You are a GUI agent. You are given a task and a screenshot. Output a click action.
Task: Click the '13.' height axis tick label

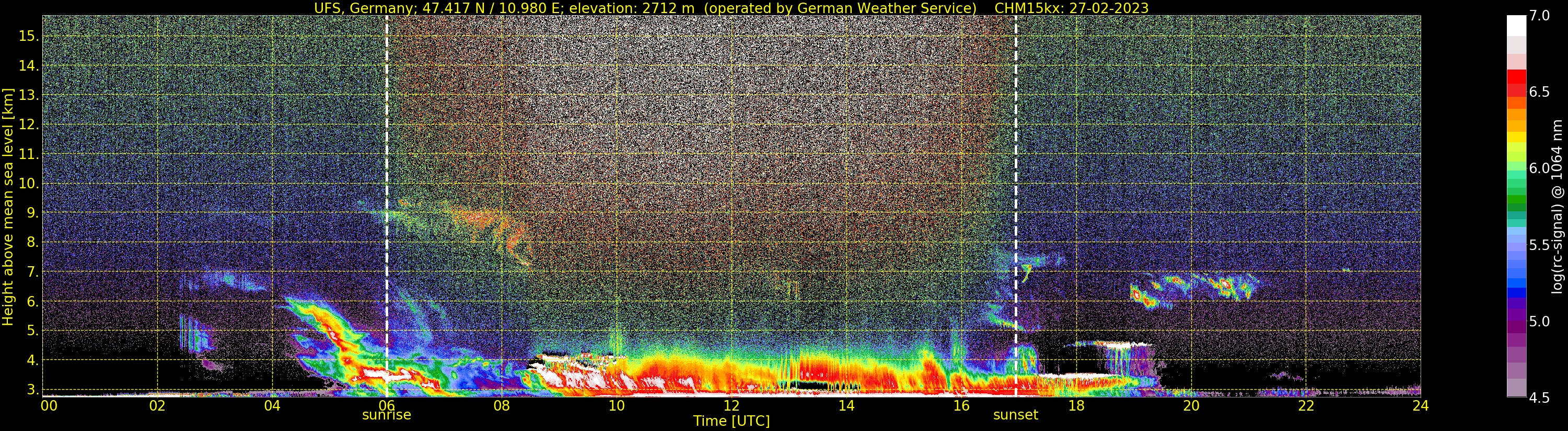(29, 95)
